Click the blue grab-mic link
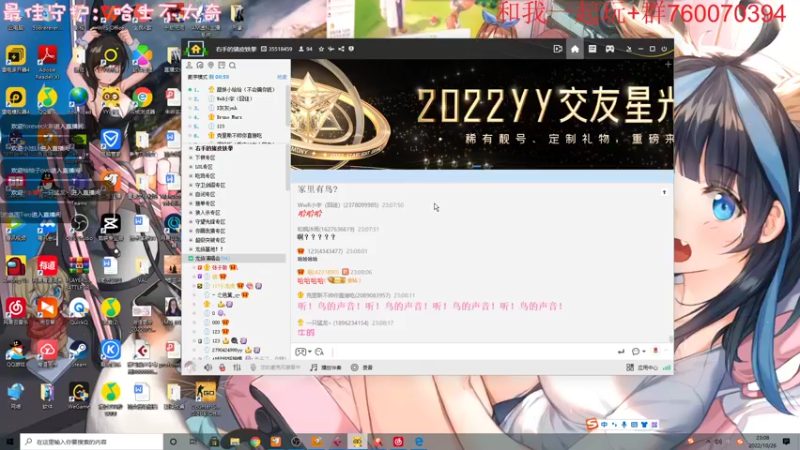 (282, 77)
